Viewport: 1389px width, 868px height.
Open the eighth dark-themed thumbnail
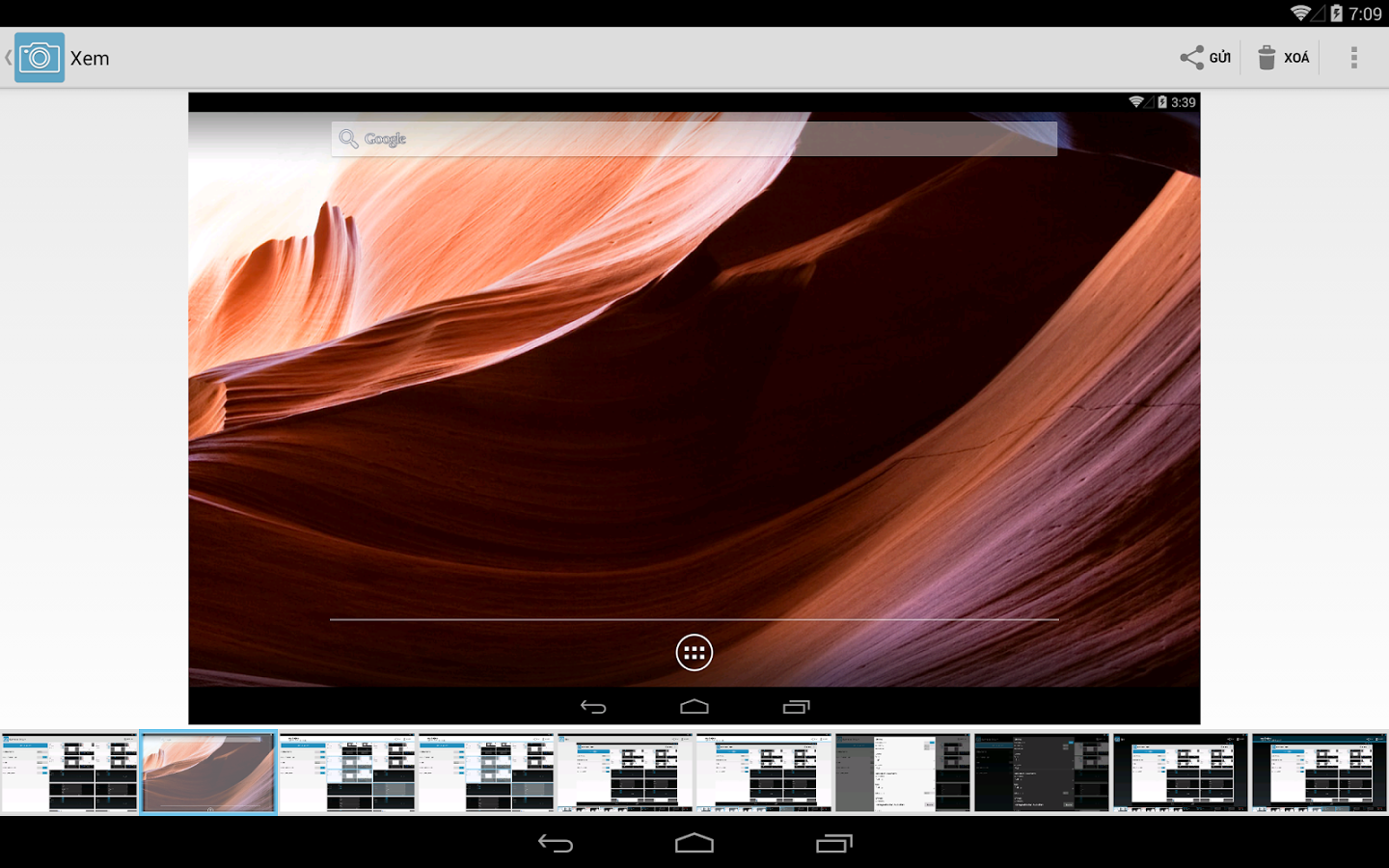1042,773
